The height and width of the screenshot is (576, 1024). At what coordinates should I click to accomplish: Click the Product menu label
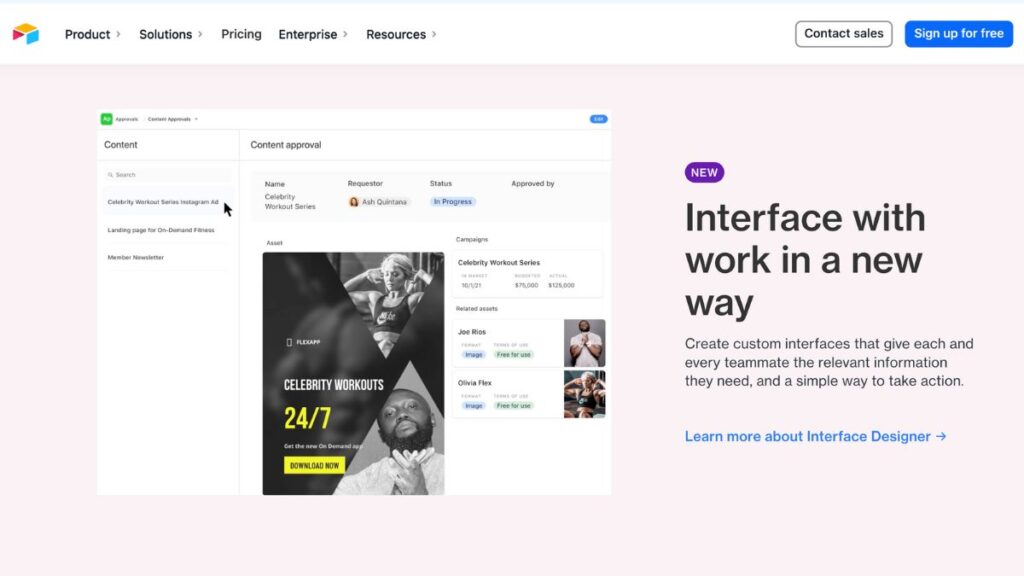(88, 34)
